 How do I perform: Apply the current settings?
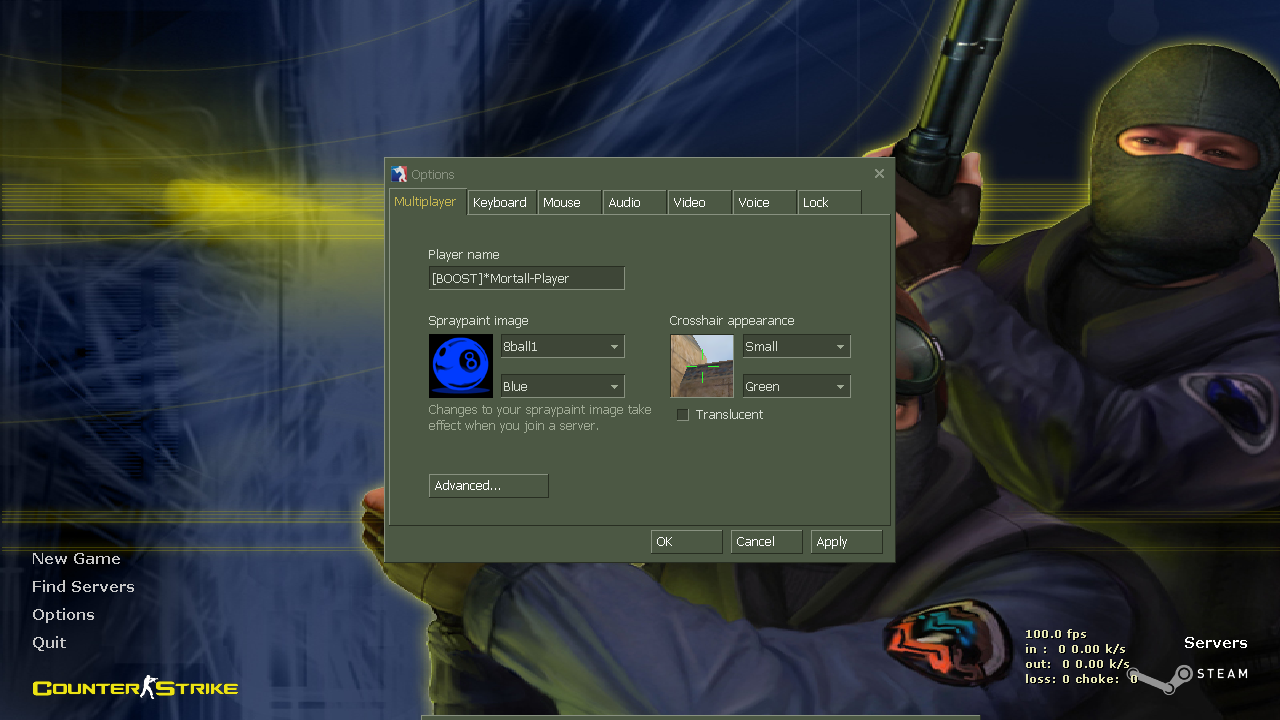pos(846,541)
